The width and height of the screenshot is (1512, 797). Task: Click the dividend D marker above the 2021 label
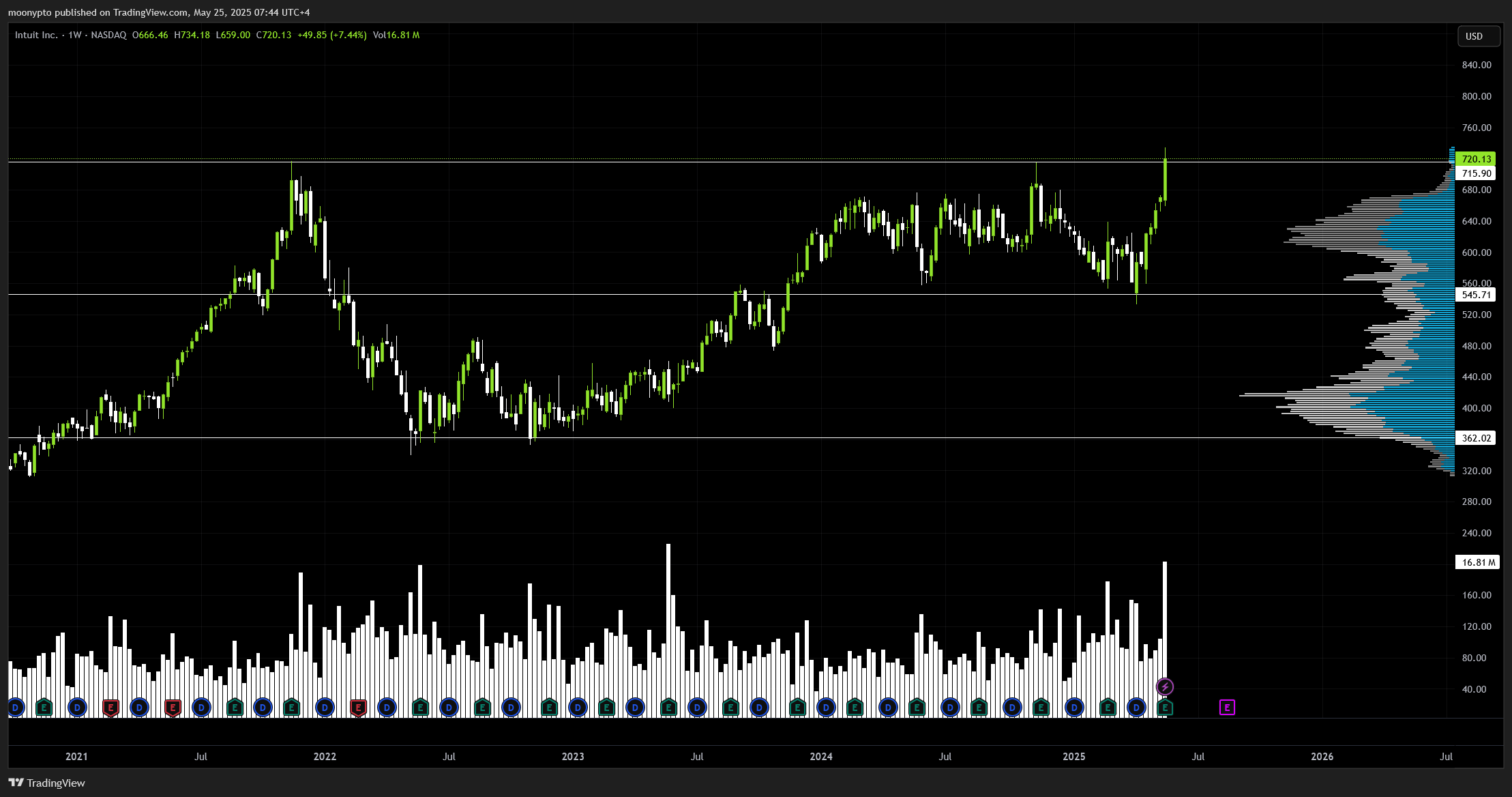[77, 708]
